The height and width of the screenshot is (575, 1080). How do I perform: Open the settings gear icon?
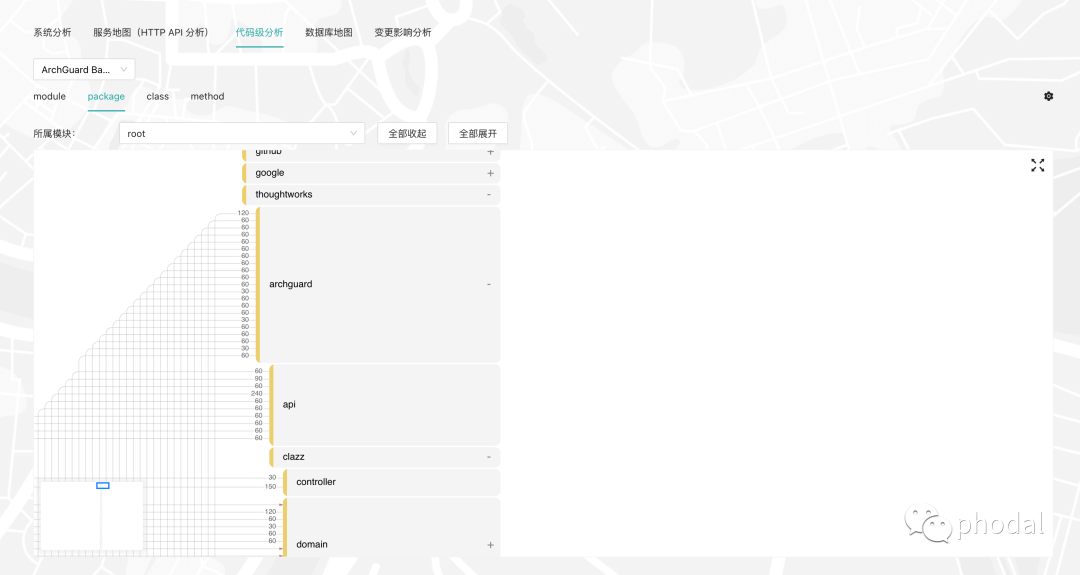tap(1048, 96)
